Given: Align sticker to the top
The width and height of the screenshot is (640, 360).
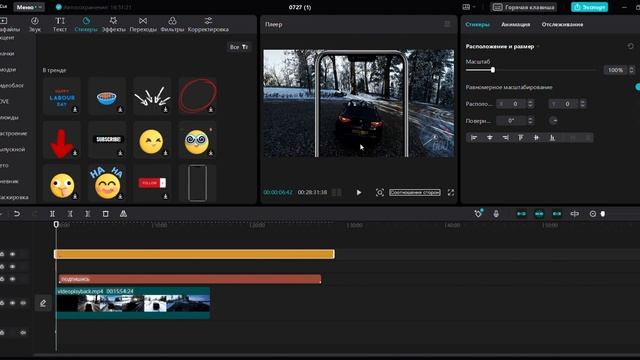Looking at the screenshot, I should (x=521, y=138).
